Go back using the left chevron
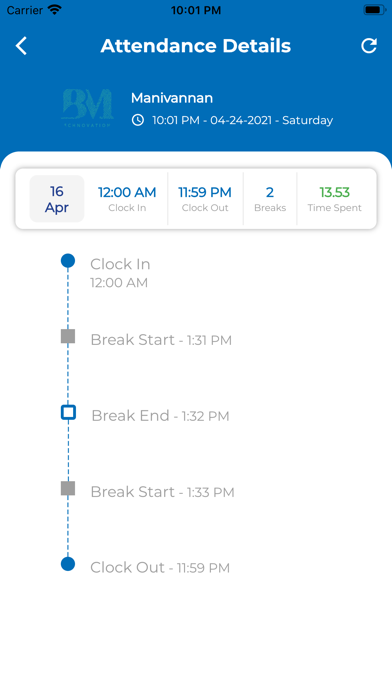Screen dimensions: 392x696 point(21,46)
